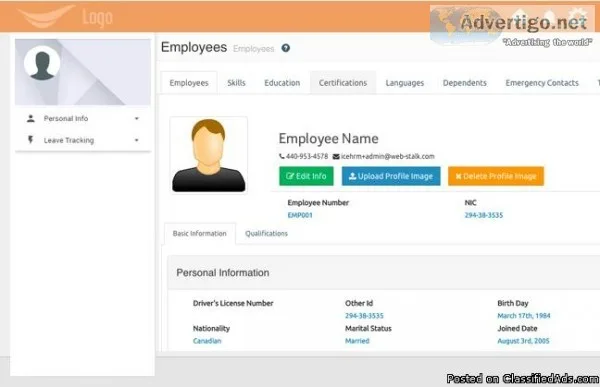Click the Birth Day value March 17th, 1984
This screenshot has width=600, height=387.
click(524, 316)
